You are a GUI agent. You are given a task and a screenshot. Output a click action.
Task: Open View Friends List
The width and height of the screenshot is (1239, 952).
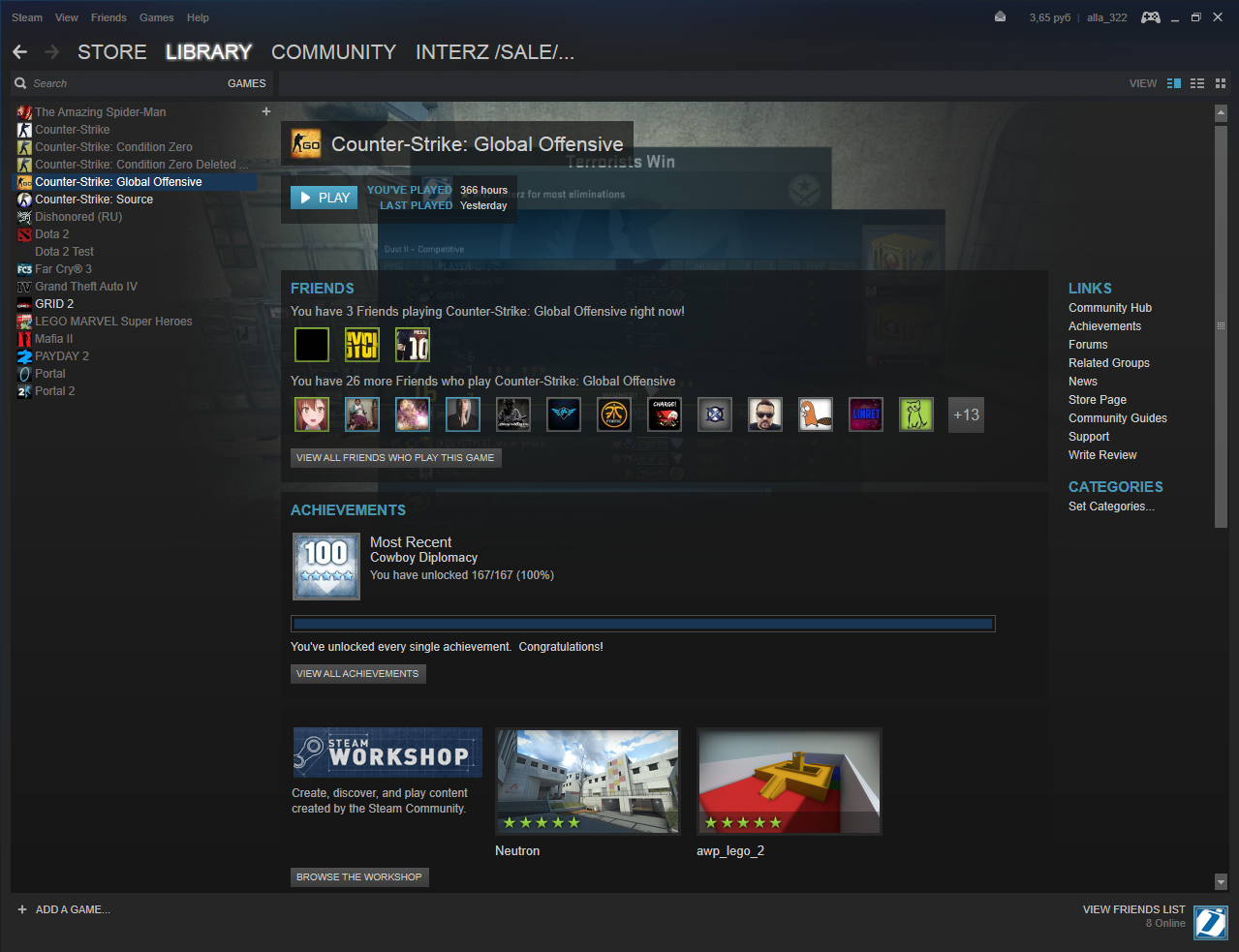[x=1134, y=909]
